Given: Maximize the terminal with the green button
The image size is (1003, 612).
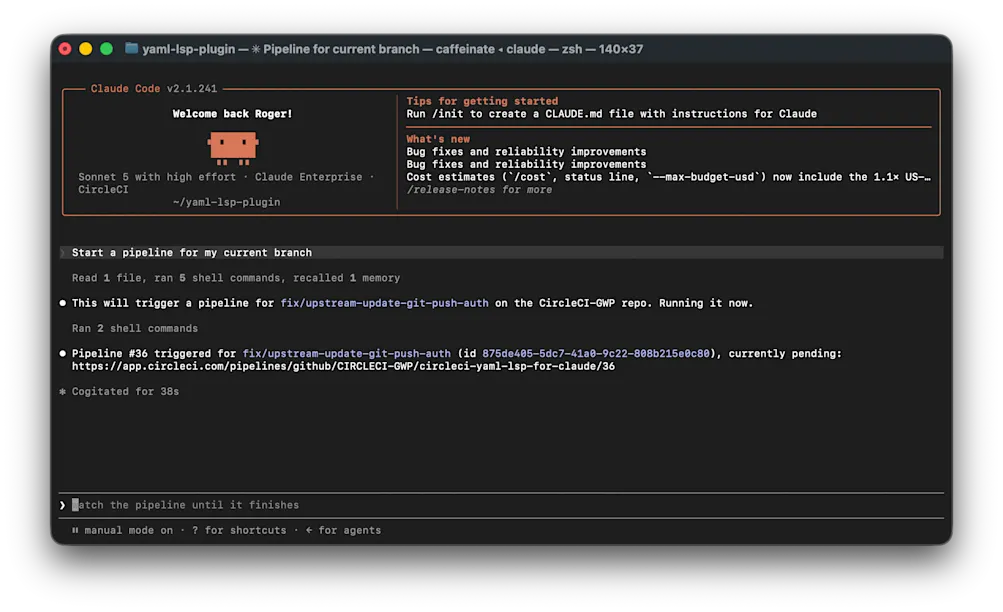Looking at the screenshot, I should pos(107,49).
